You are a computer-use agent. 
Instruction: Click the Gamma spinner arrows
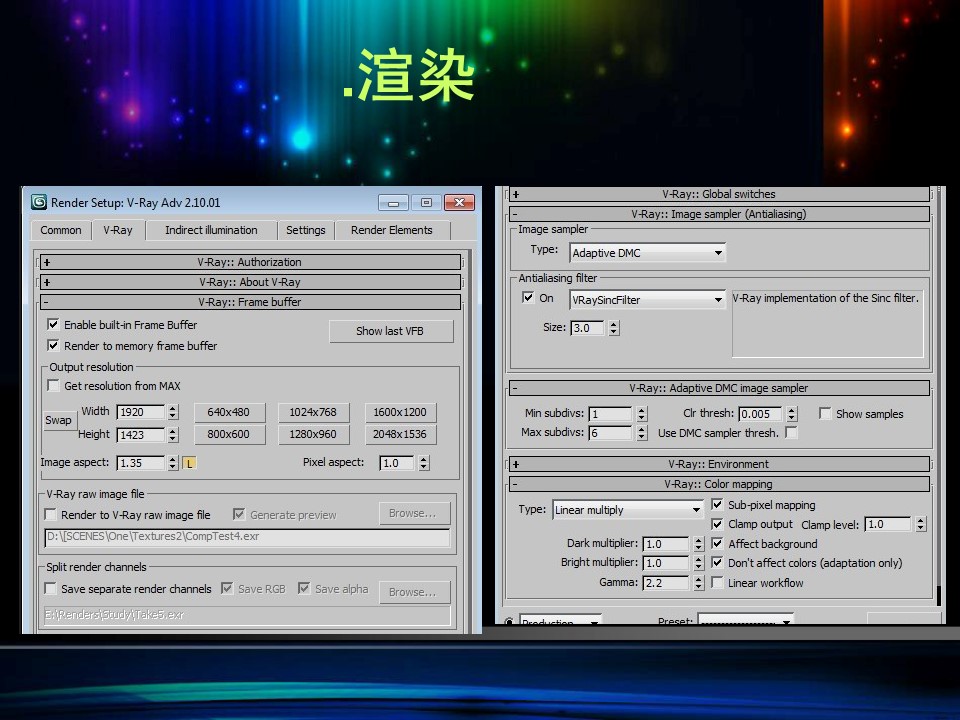coord(699,583)
